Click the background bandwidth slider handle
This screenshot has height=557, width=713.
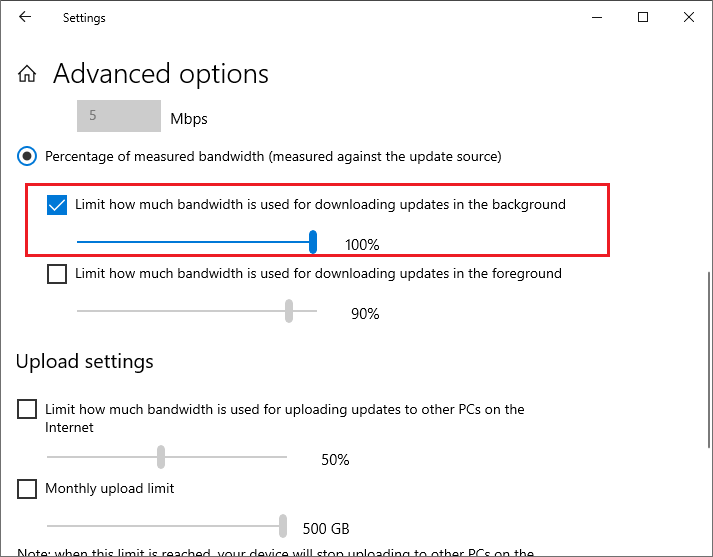point(313,242)
